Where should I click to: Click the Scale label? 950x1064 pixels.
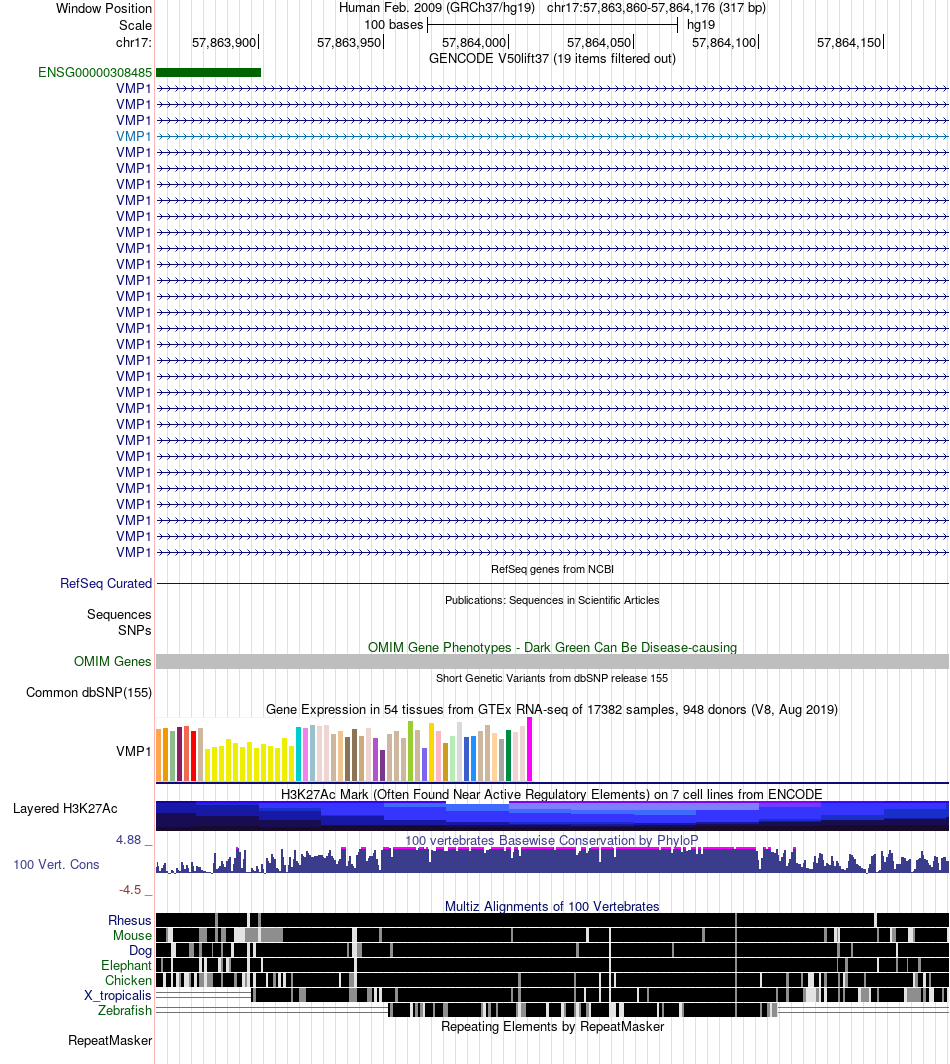pyautogui.click(x=135, y=26)
